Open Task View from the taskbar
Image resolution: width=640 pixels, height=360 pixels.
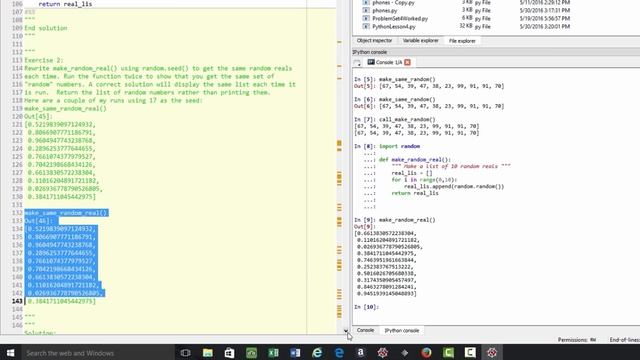pos(185,353)
